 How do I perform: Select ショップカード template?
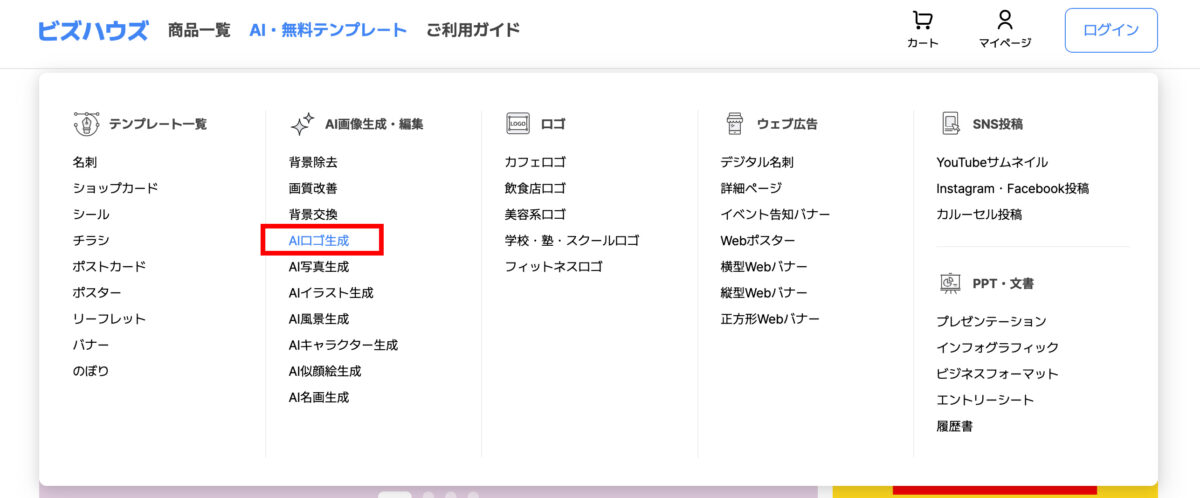(x=115, y=188)
